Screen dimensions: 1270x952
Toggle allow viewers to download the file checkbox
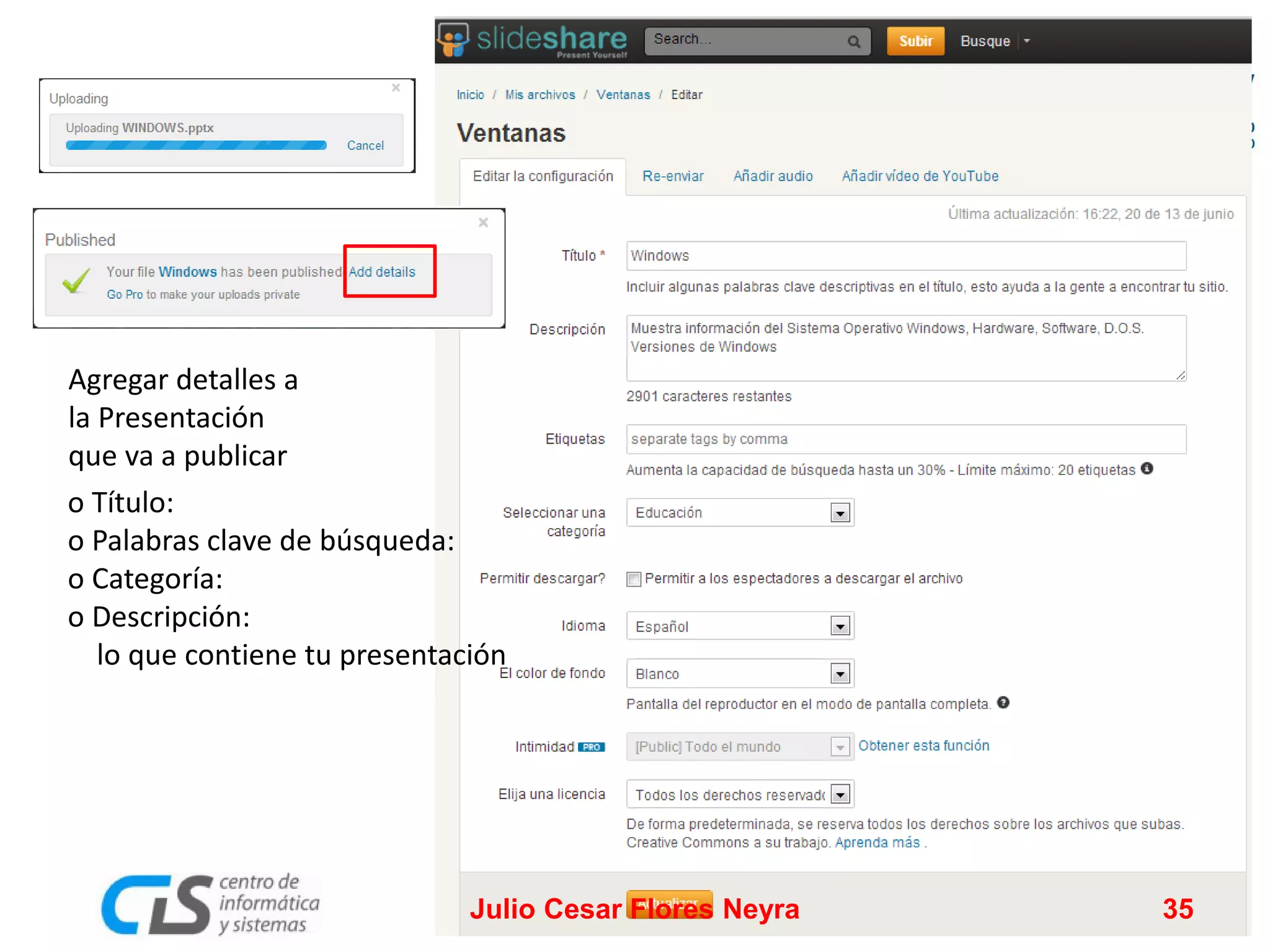pyautogui.click(x=633, y=579)
